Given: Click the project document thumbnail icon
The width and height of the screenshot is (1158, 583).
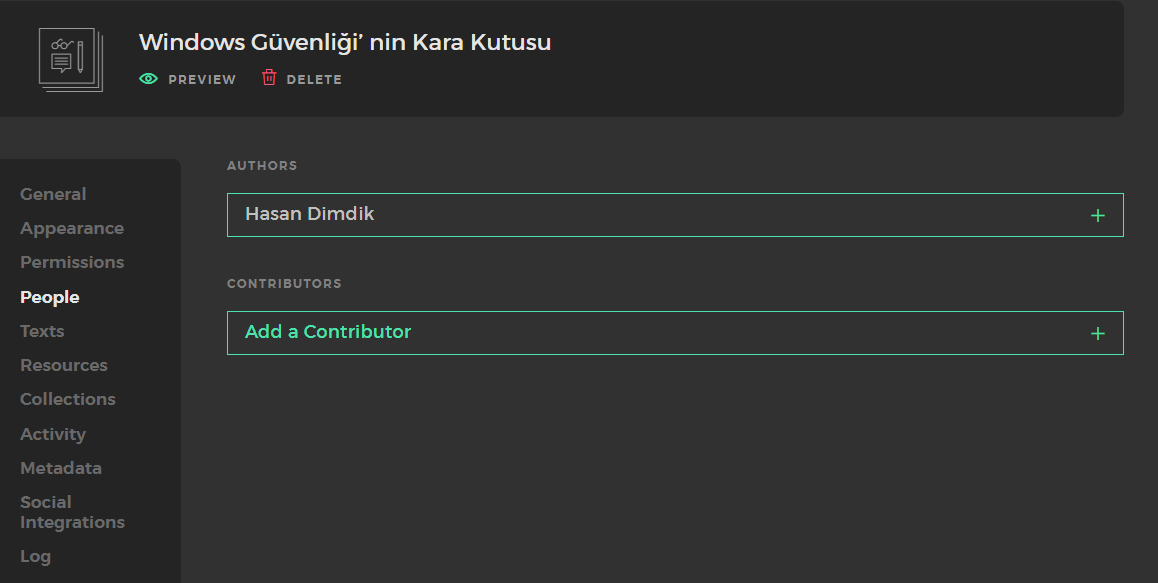Looking at the screenshot, I should tap(71, 60).
